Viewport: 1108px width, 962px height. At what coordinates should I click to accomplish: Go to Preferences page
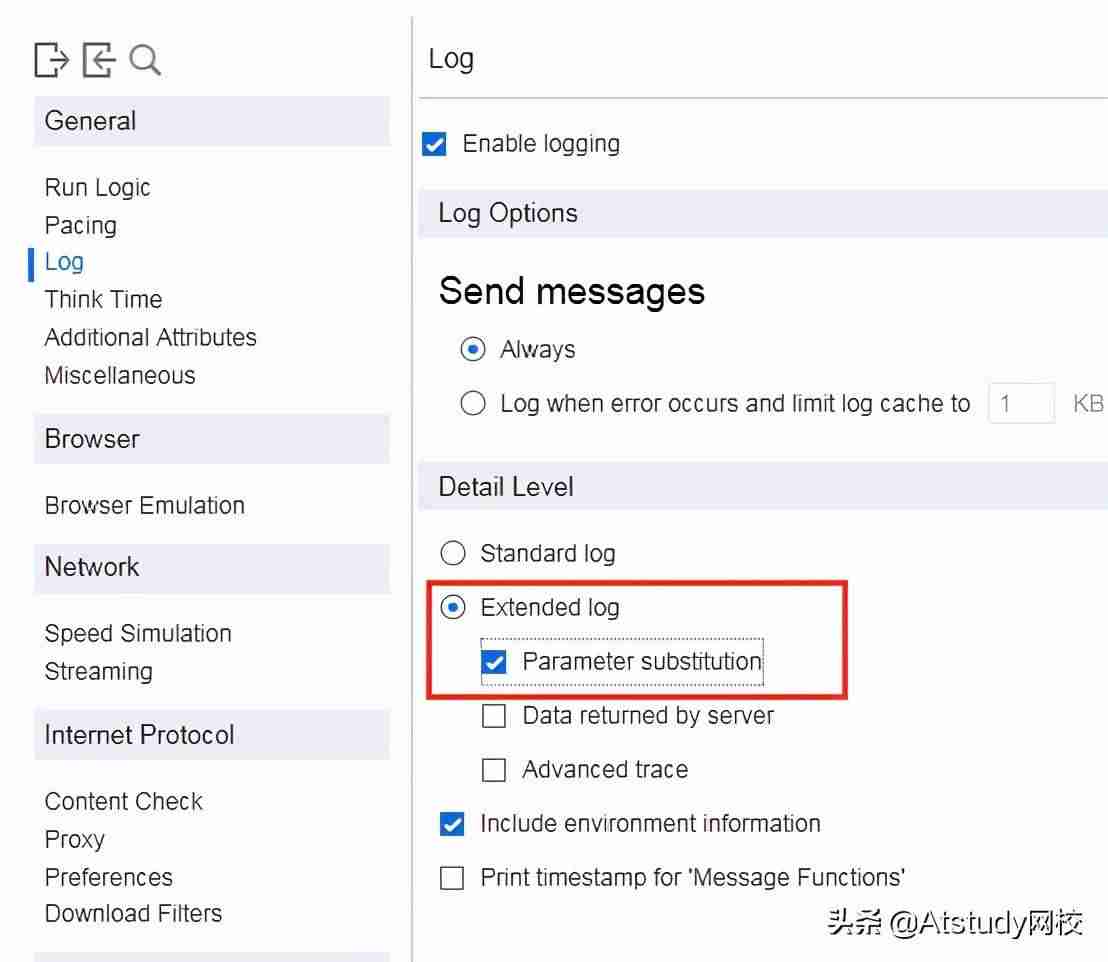(109, 877)
